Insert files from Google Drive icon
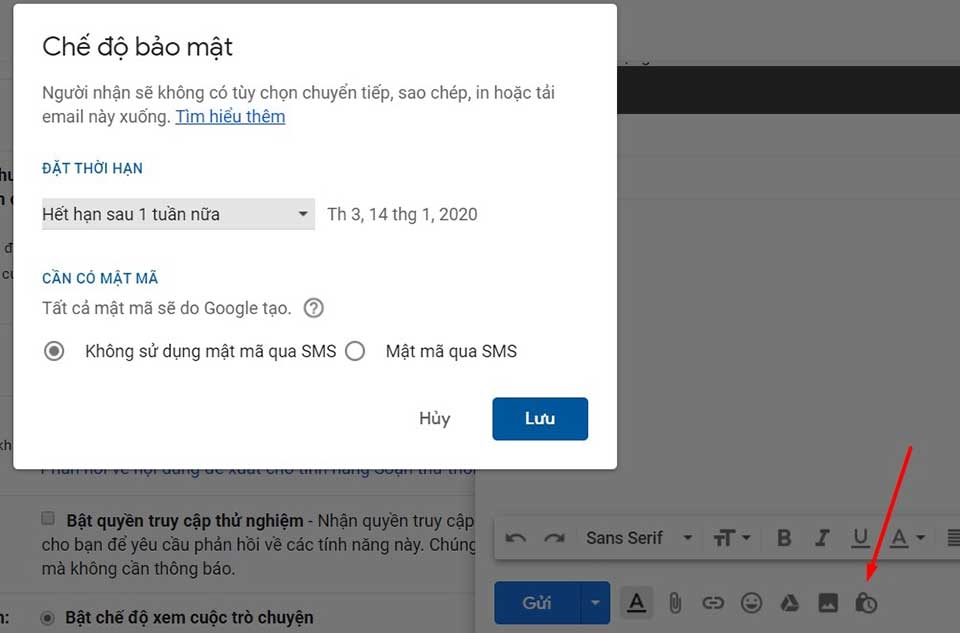This screenshot has width=960, height=633. [x=790, y=603]
